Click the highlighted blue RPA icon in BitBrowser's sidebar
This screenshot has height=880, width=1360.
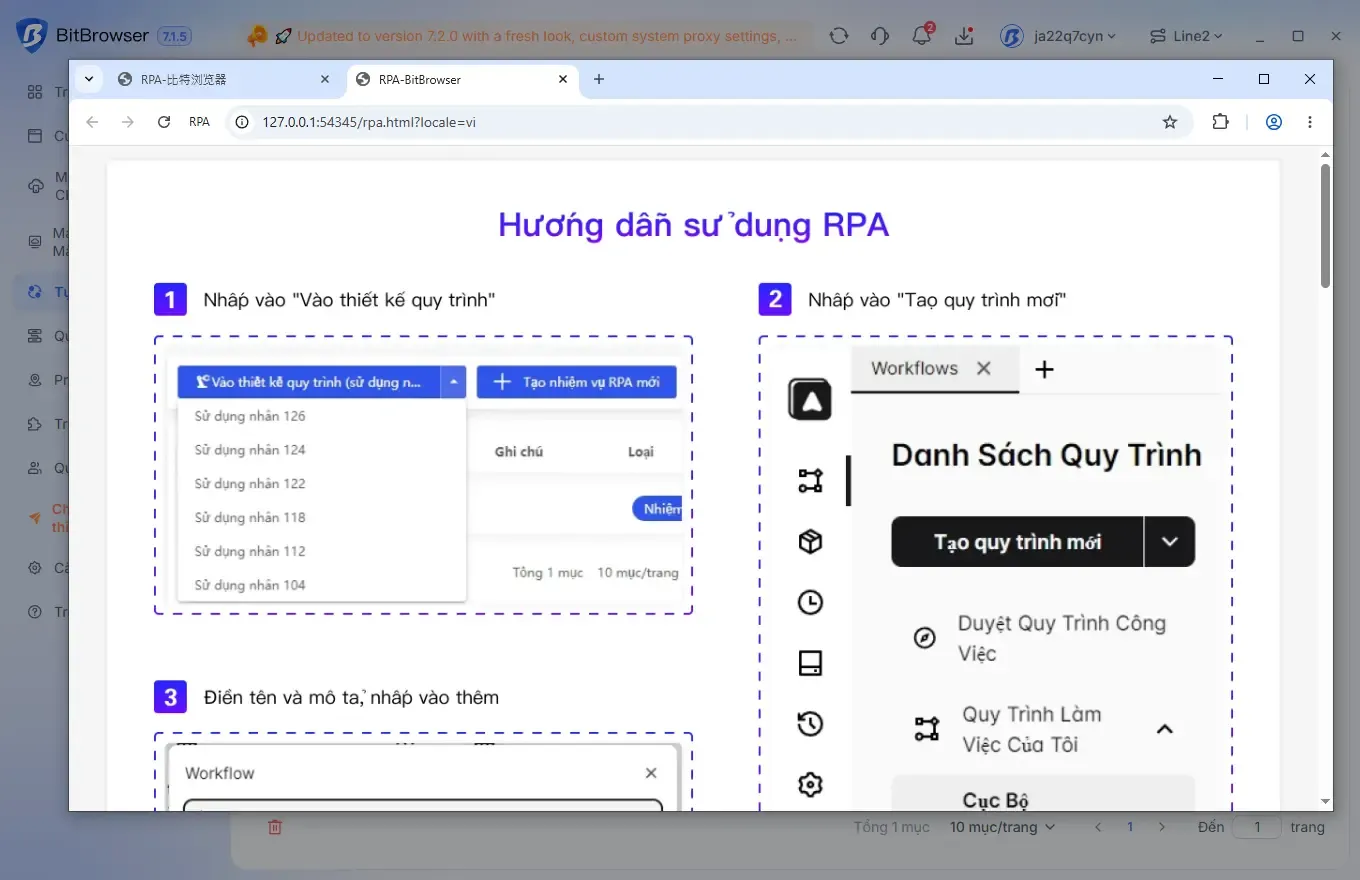pos(35,292)
